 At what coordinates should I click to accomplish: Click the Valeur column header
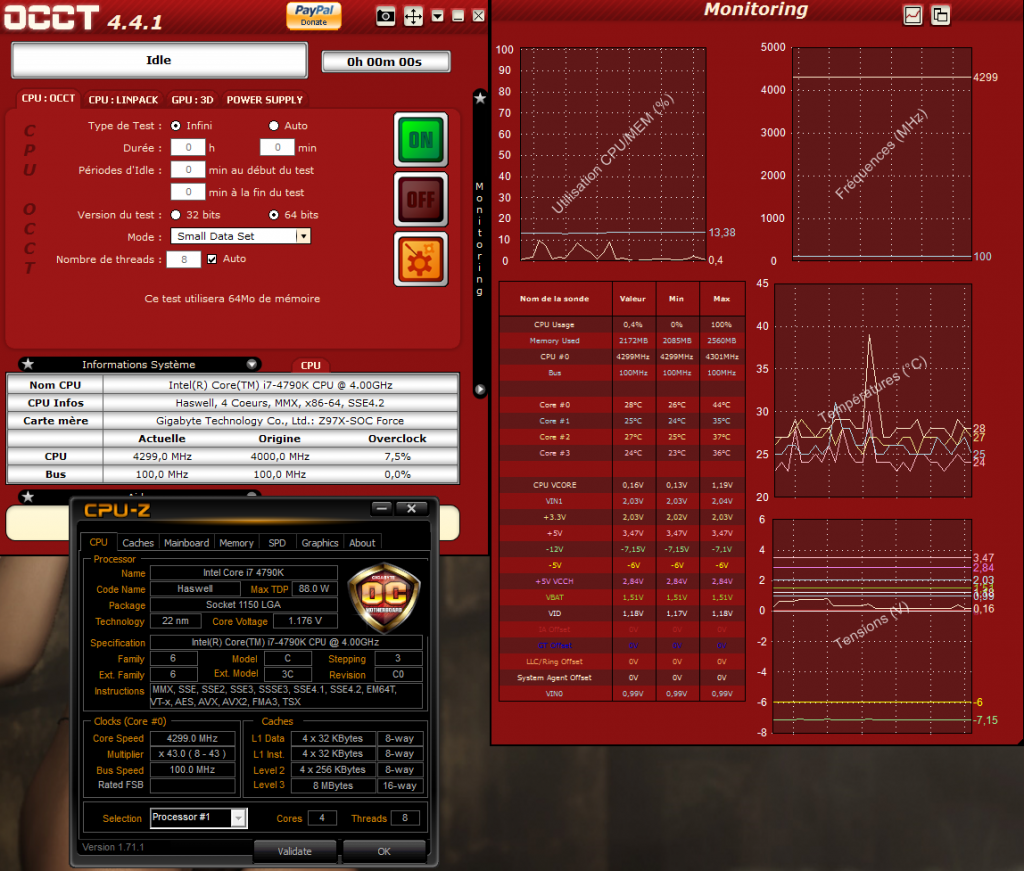633,299
